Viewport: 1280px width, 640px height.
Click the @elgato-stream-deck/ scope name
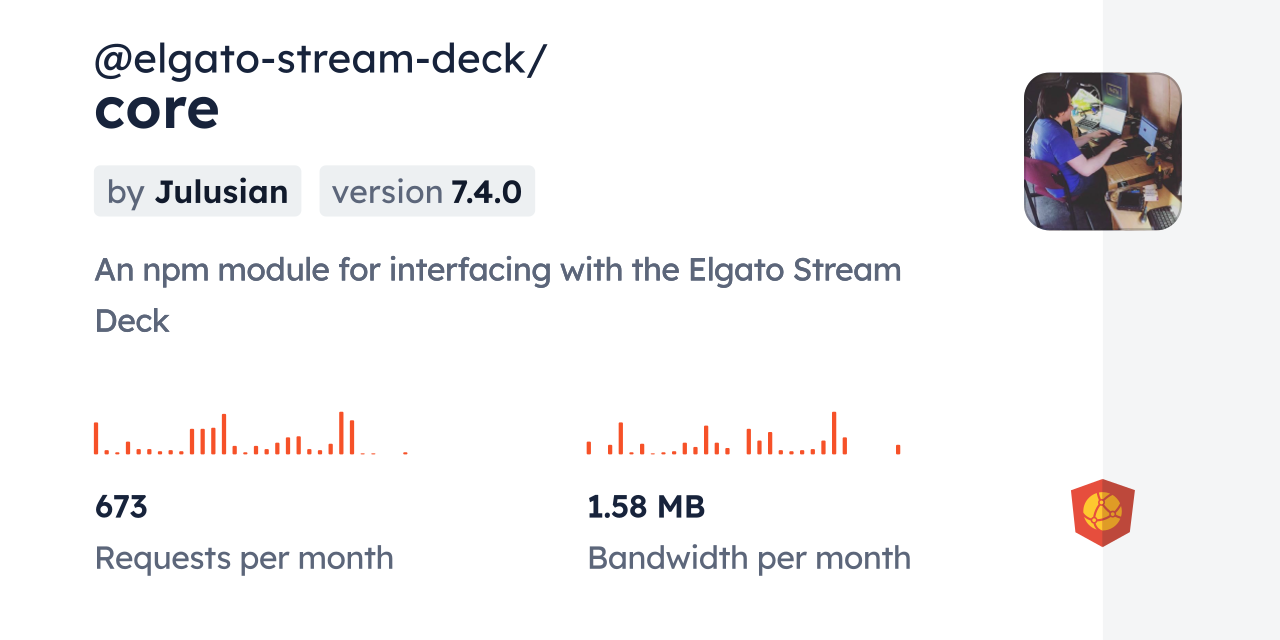click(320, 60)
